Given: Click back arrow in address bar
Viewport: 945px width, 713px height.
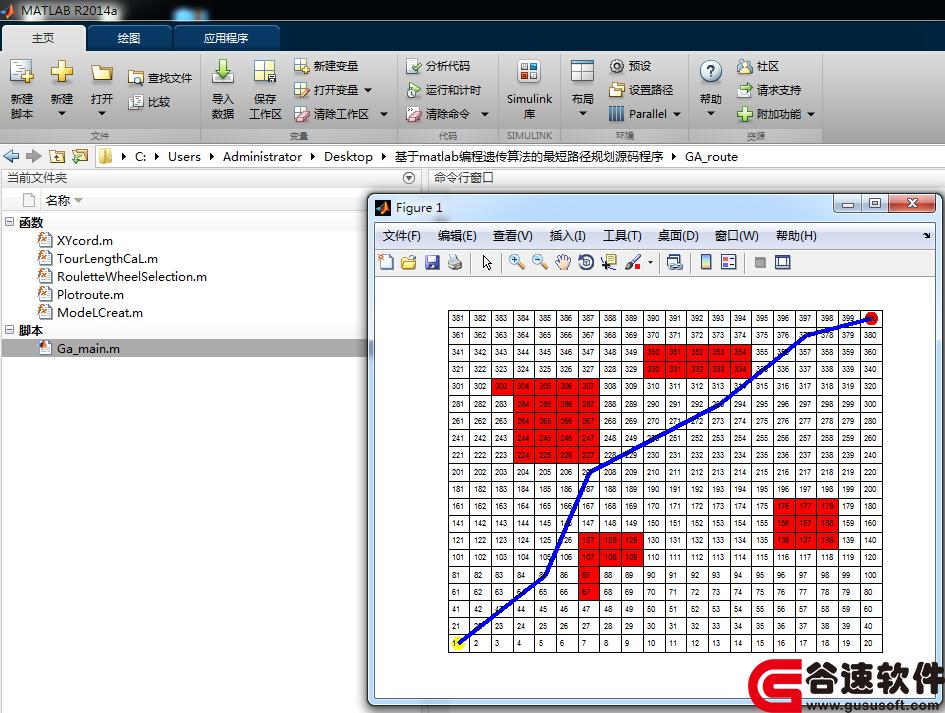Looking at the screenshot, I should 11,157.
